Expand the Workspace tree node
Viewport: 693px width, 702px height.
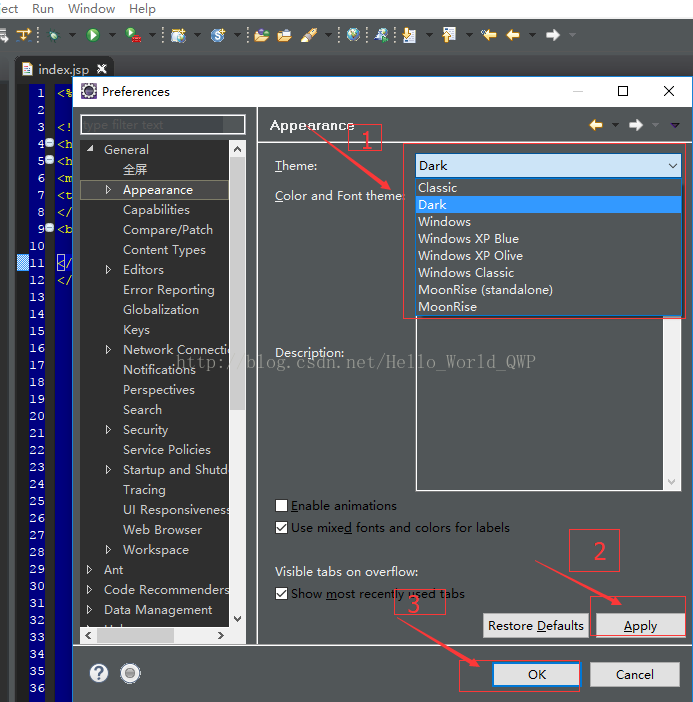pyautogui.click(x=108, y=549)
